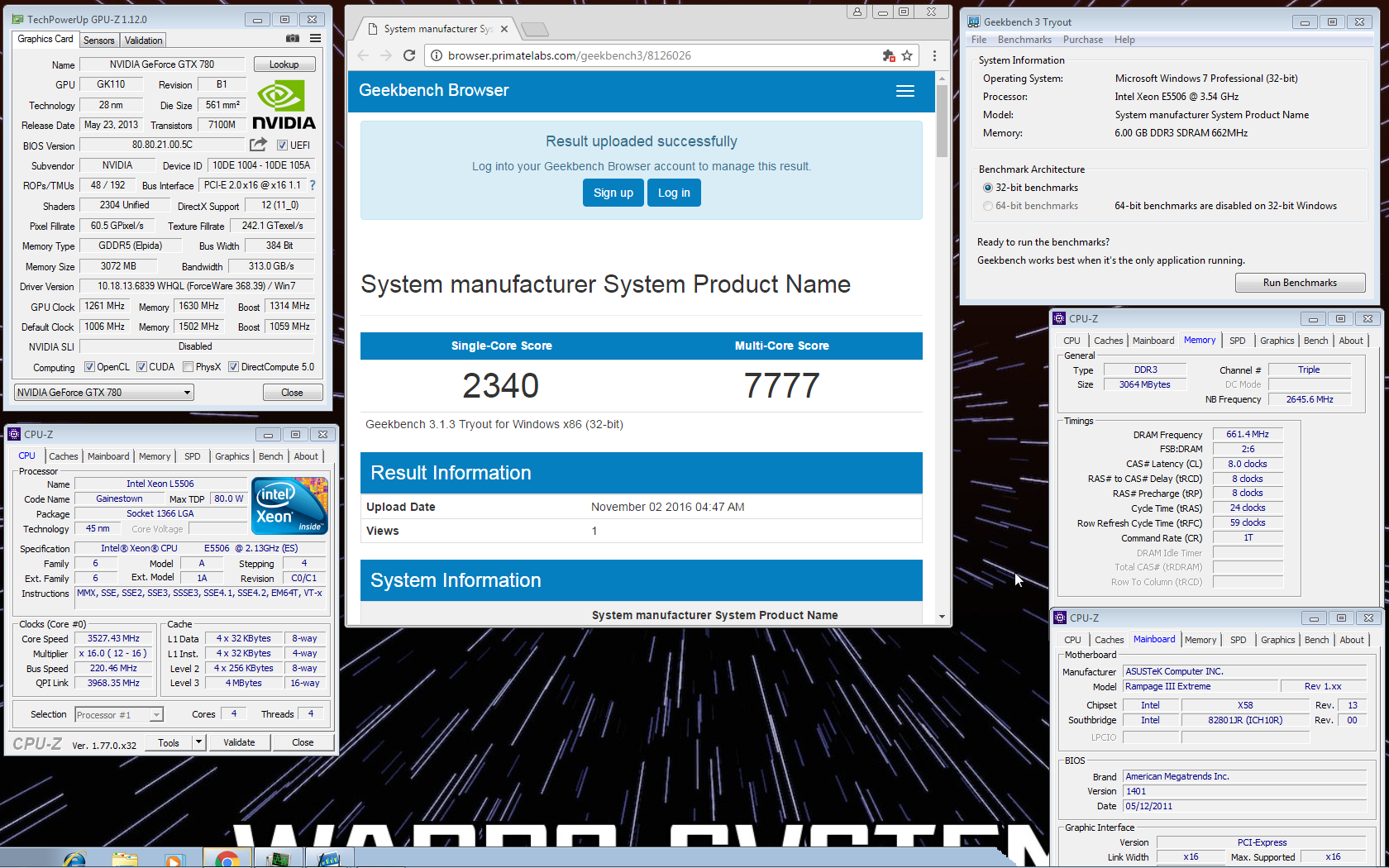Viewport: 1389px width, 868px height.
Task: Open the Geekbench Browser navigation hamburger menu
Action: 905,91
